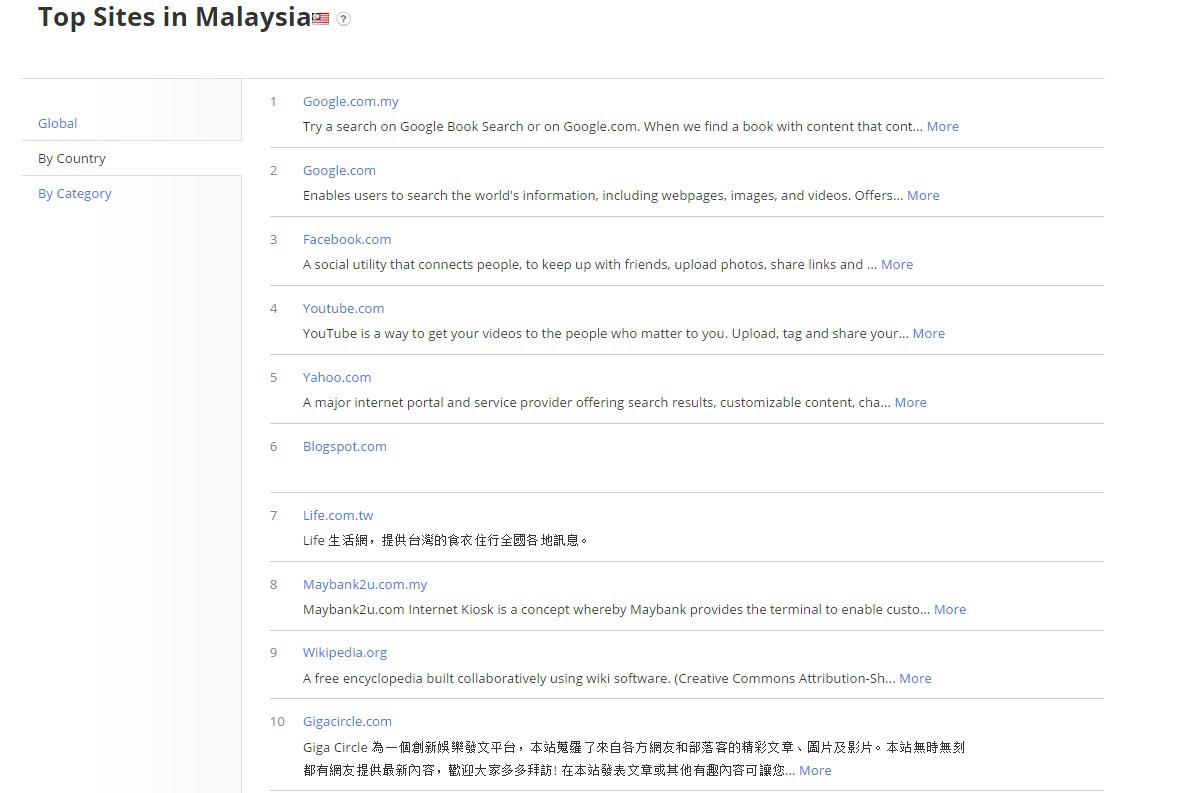
Task: Click rank number 8 beside Maybank2u.com.my
Action: pos(274,584)
